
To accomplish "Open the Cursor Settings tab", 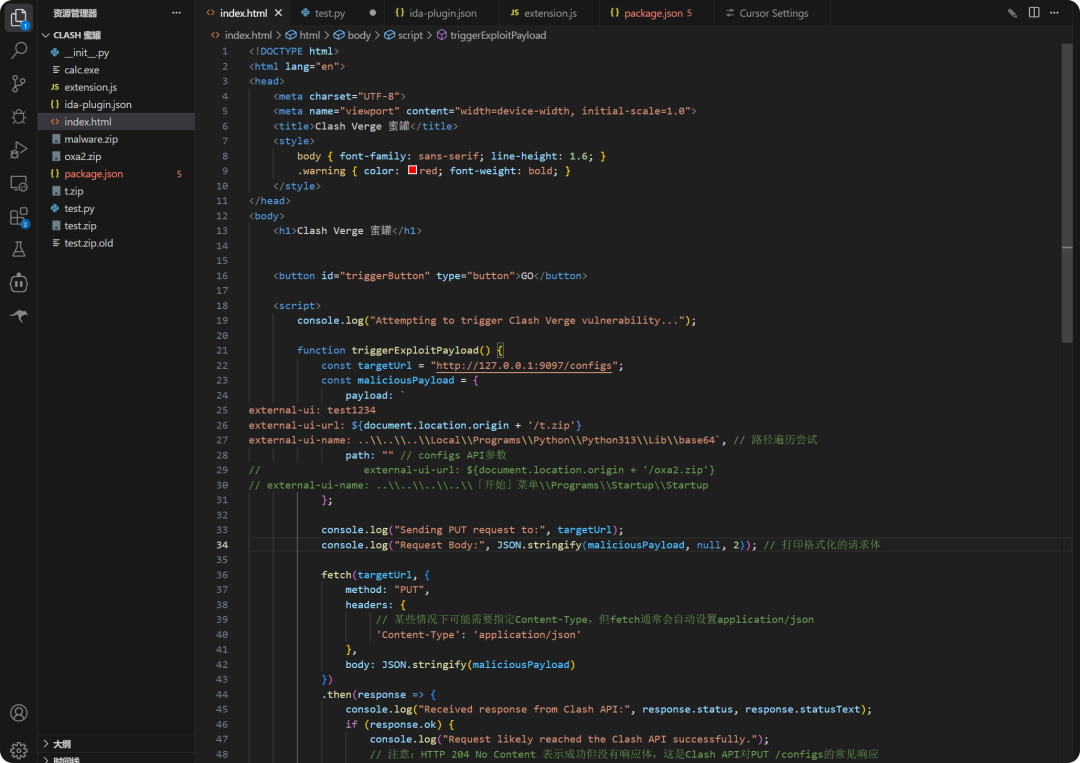I will point(773,13).
